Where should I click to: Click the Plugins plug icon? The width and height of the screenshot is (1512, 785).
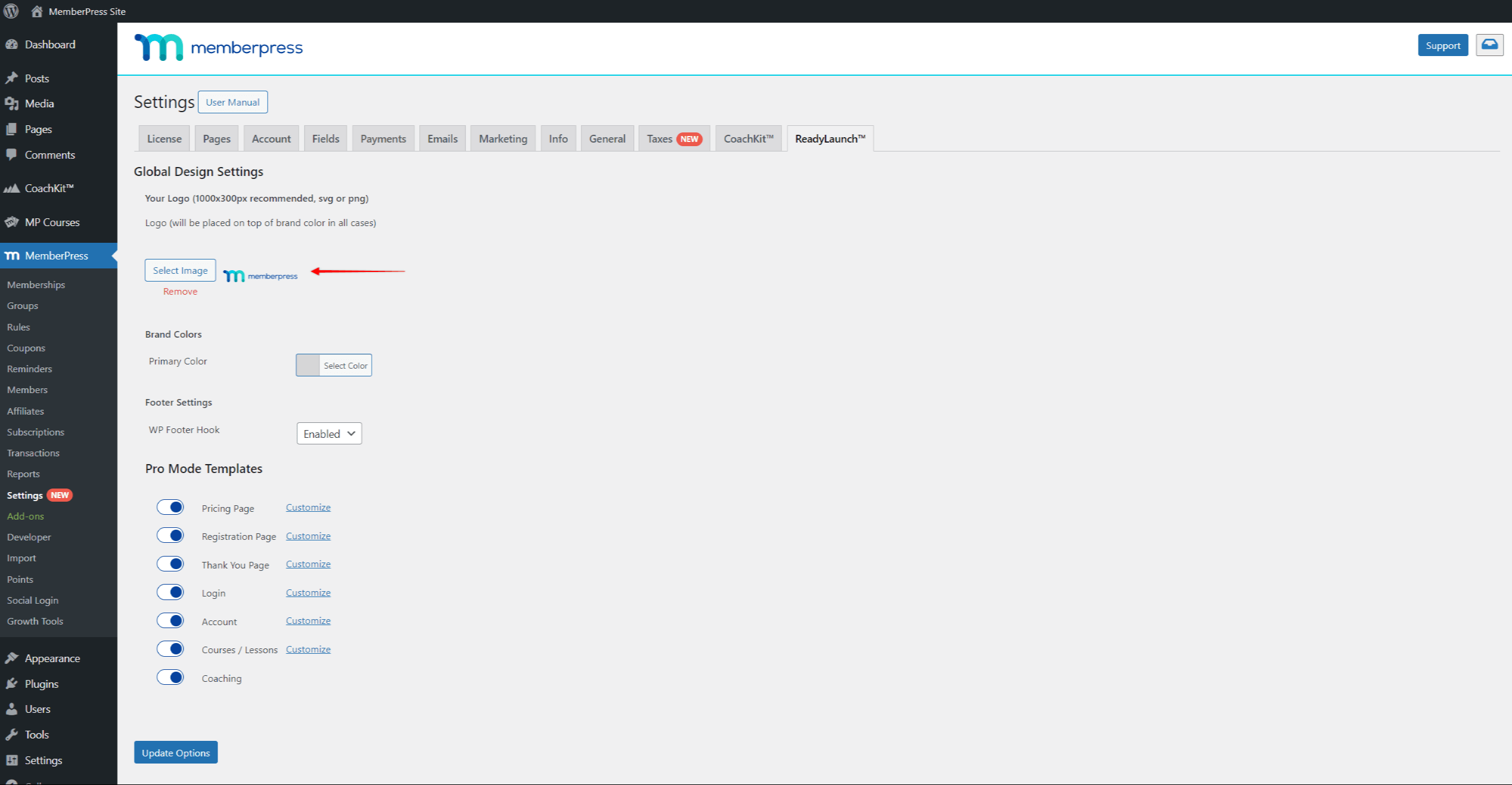(x=12, y=684)
